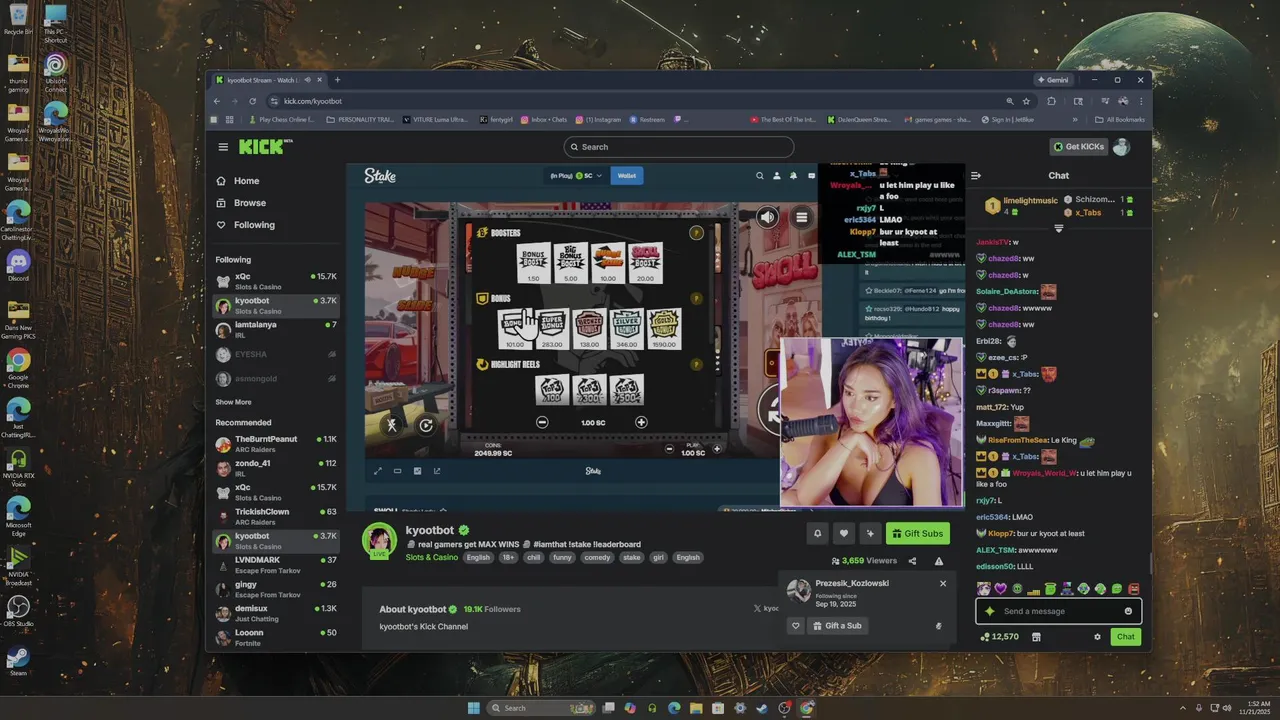Click the Slots & Casino category link
The width and height of the screenshot is (1280, 720).
click(432, 557)
